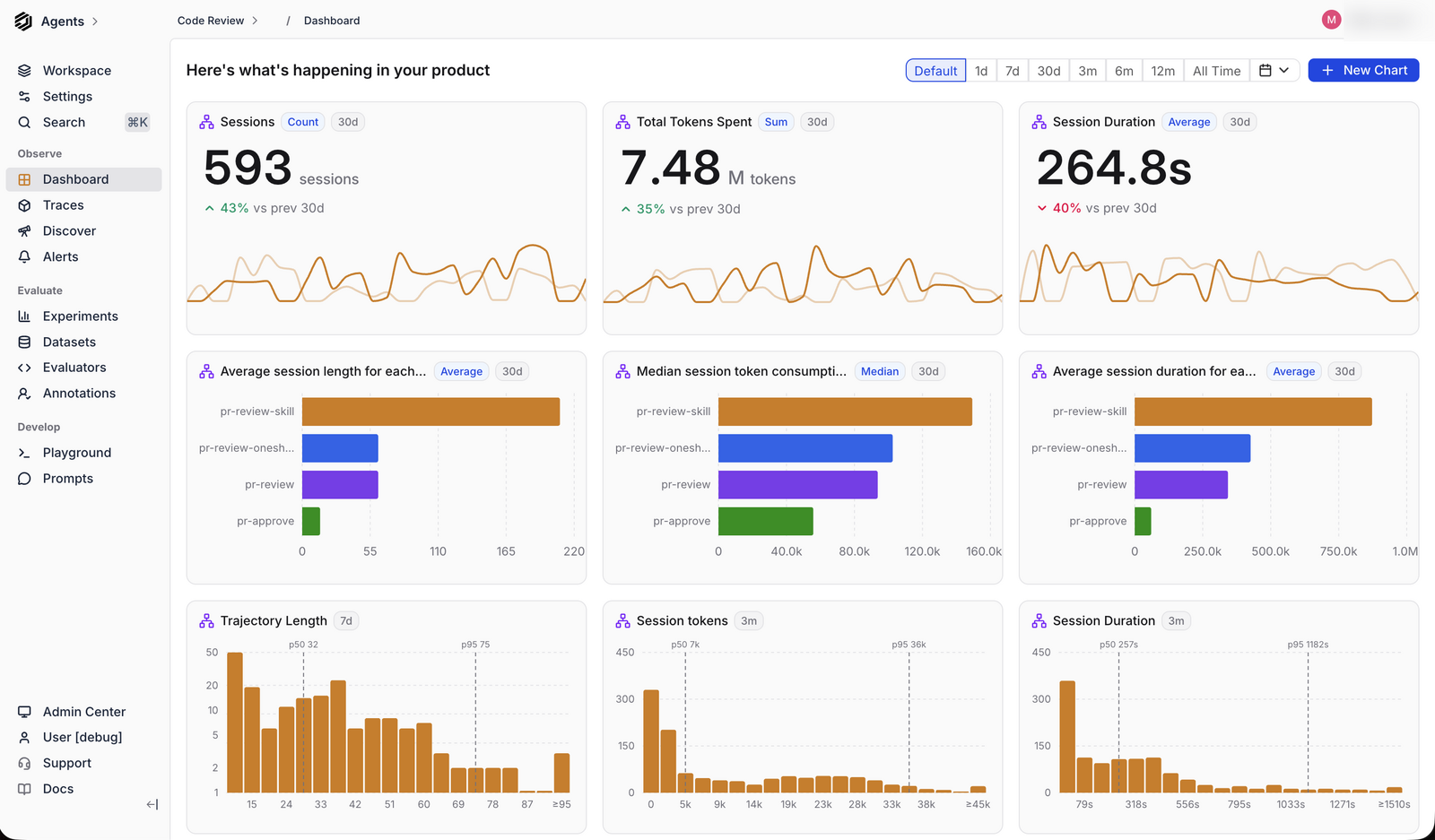
Task: Go to the Traces page
Action: click(84, 205)
